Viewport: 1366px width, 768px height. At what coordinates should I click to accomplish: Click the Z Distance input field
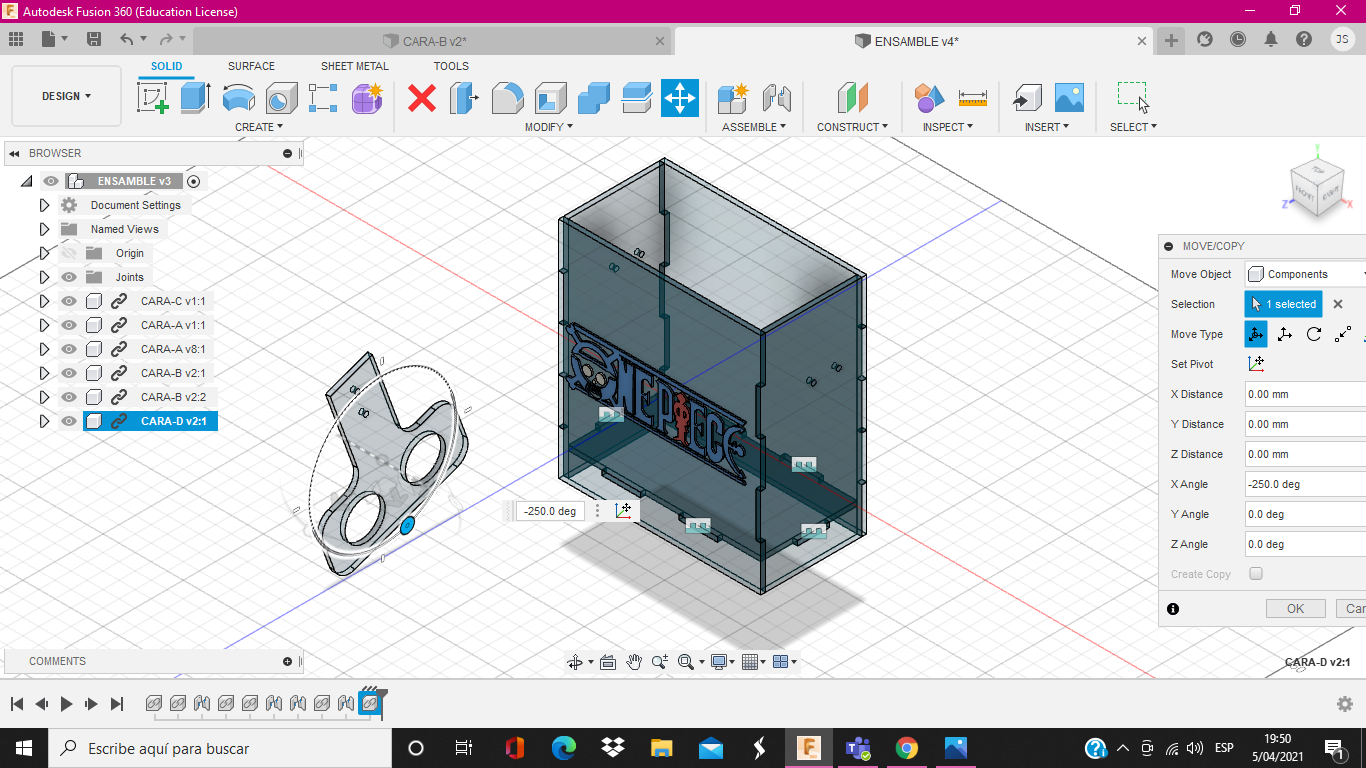(1306, 454)
